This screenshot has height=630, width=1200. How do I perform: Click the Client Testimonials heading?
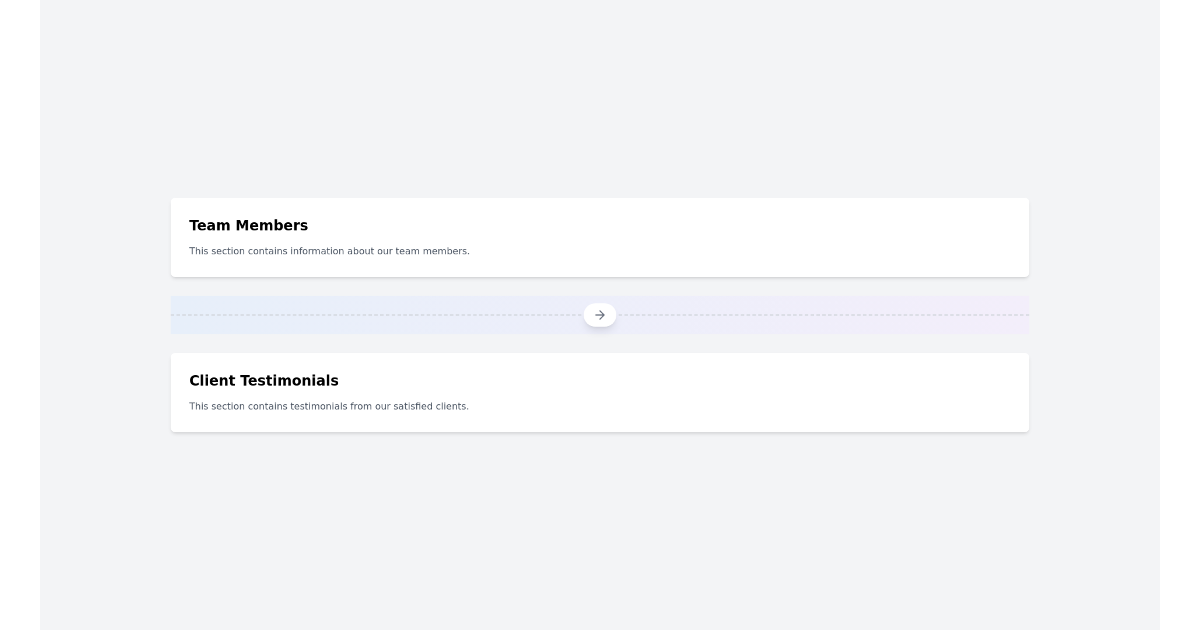[x=264, y=381]
